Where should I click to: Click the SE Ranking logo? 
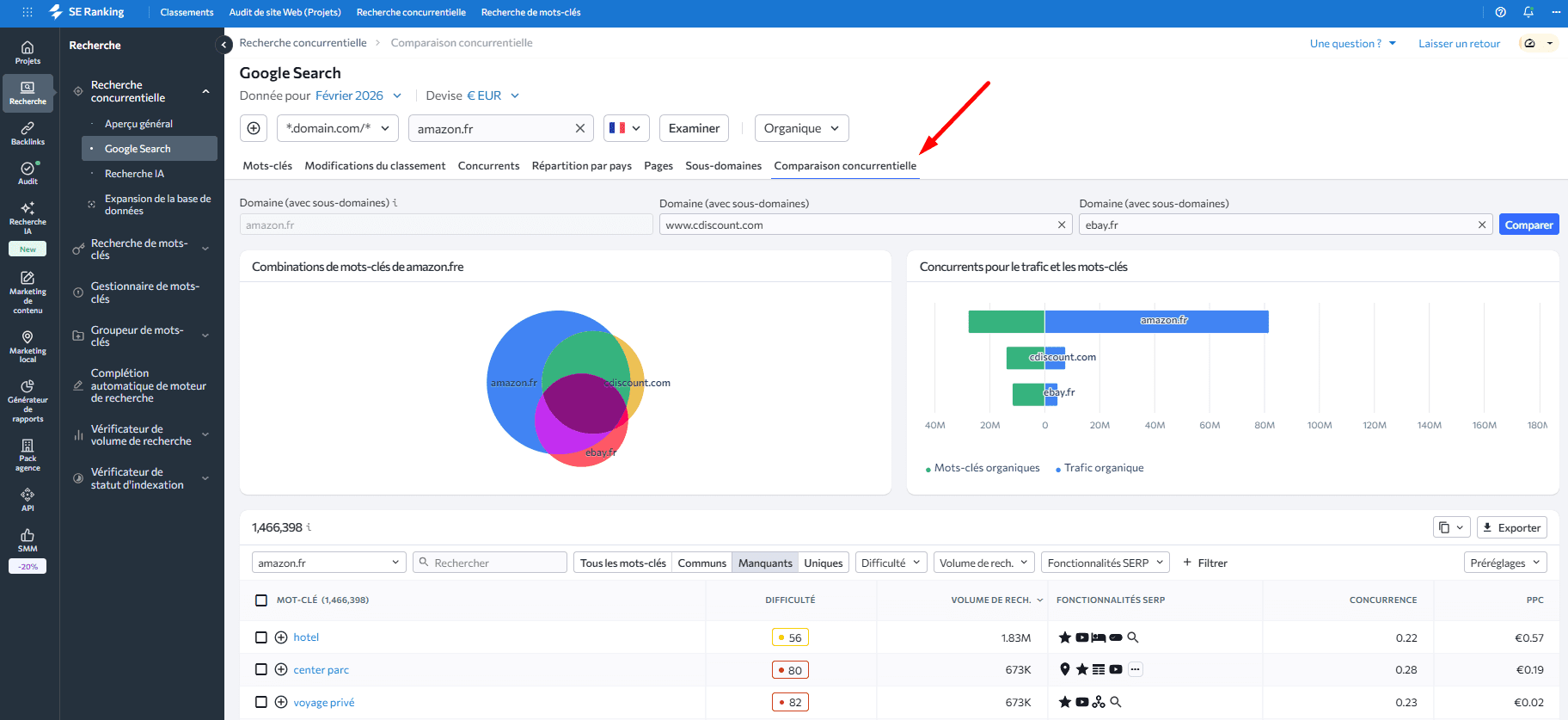pos(87,12)
